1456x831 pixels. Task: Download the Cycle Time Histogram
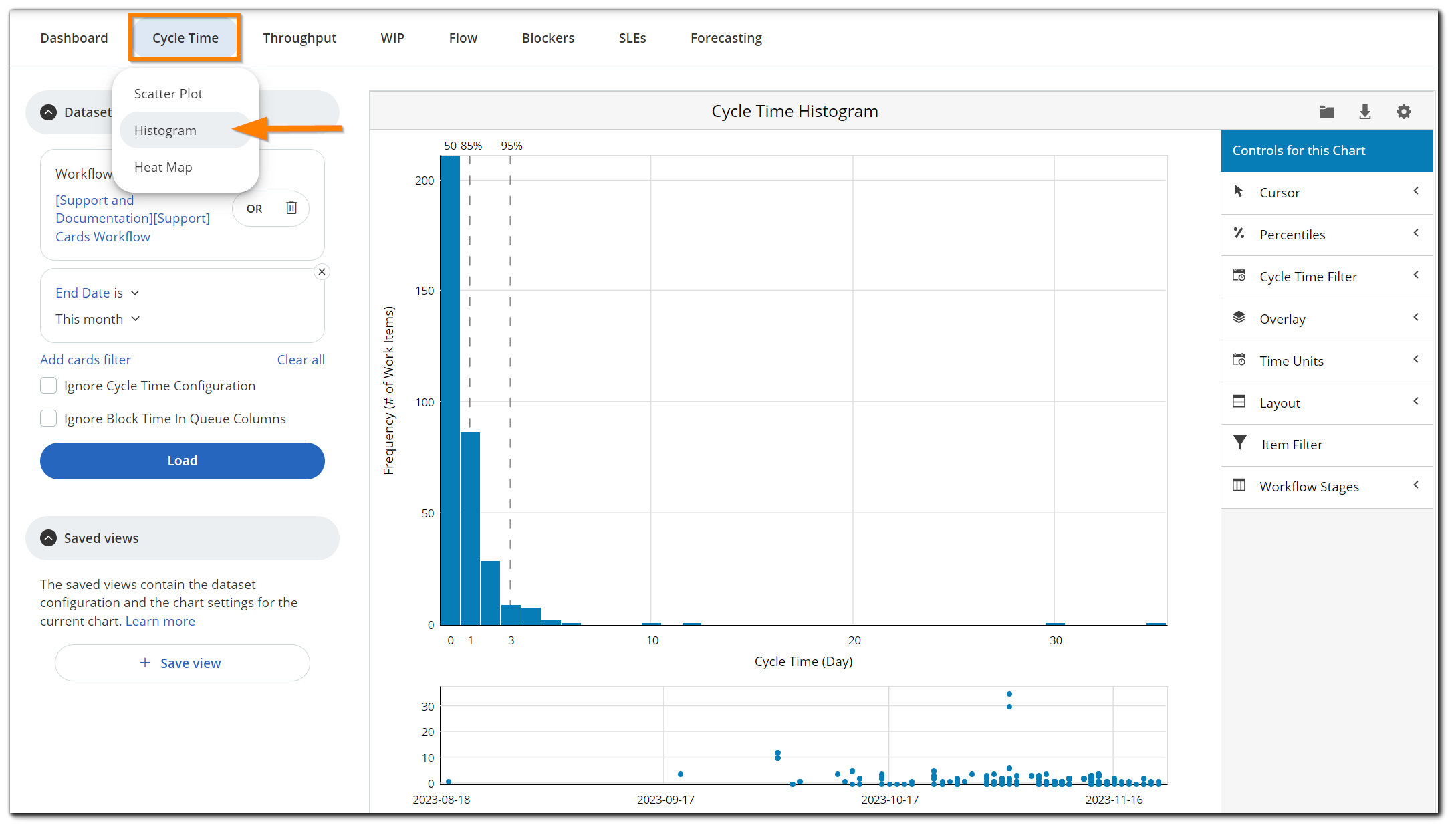pos(1365,112)
